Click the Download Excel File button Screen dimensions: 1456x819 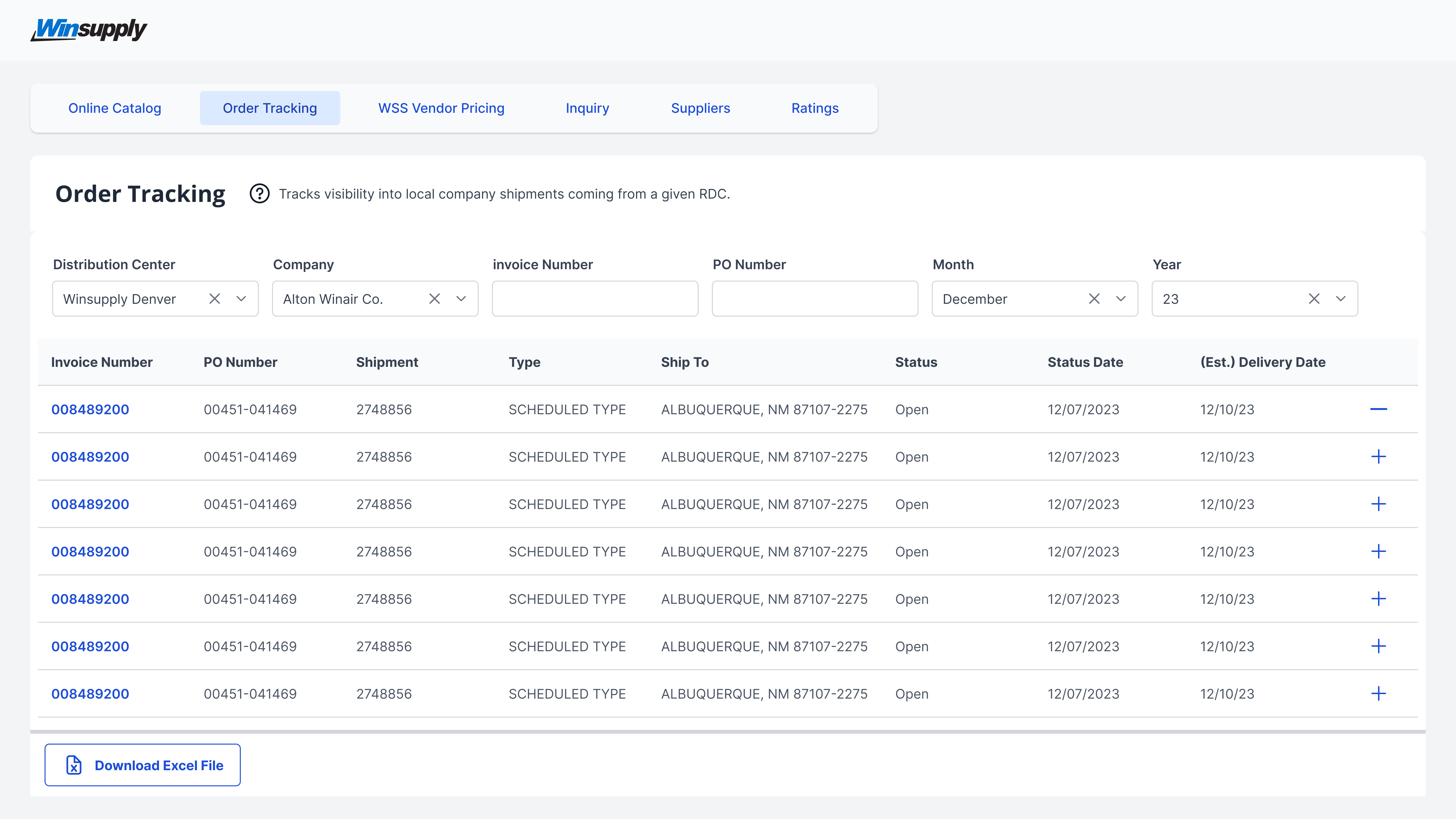click(x=142, y=765)
